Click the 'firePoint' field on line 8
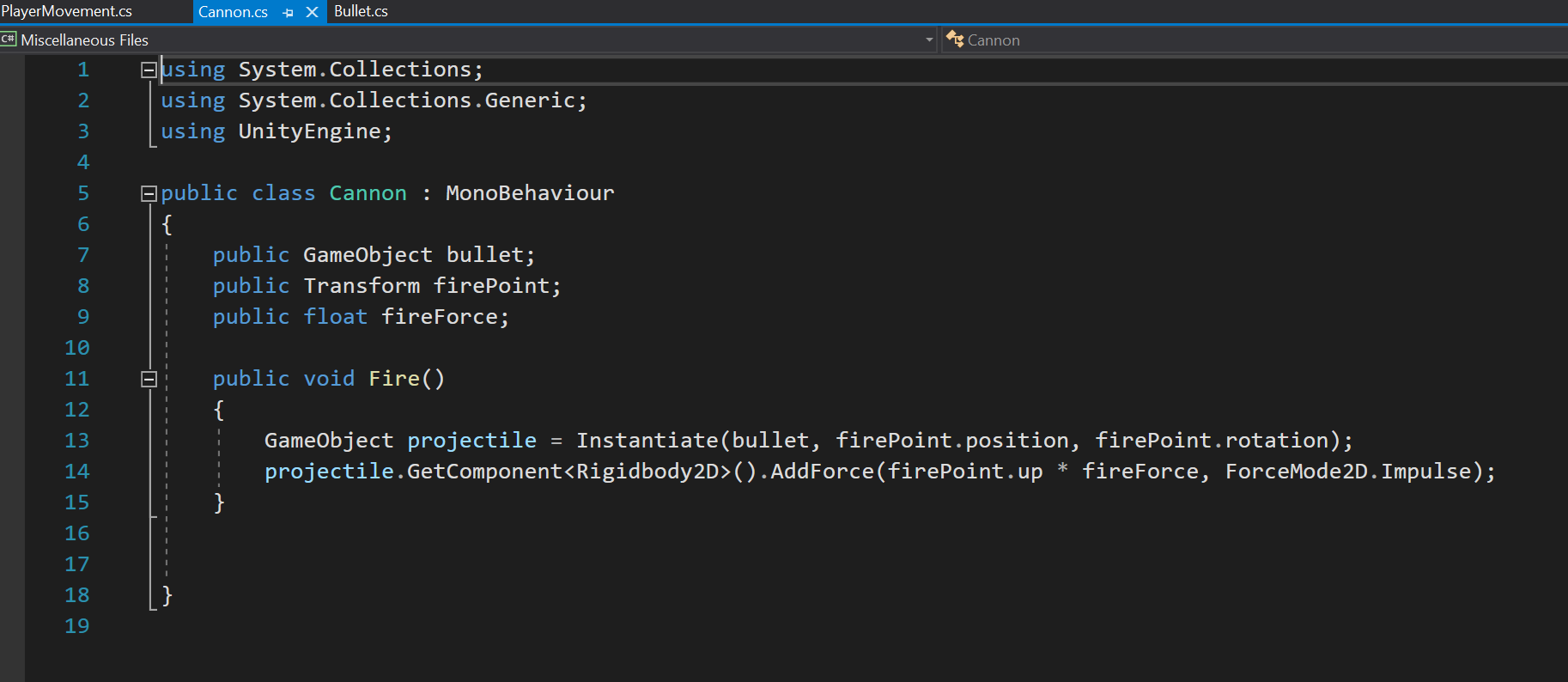This screenshot has width=1568, height=682. 491,286
